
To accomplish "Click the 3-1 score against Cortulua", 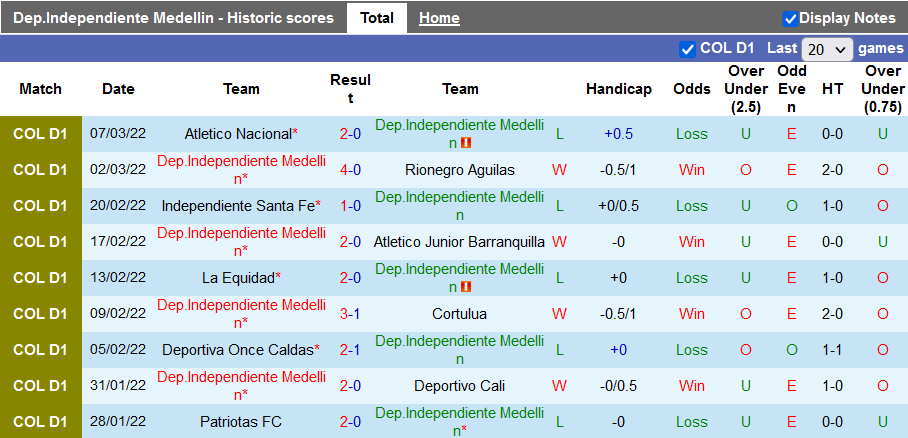I will coord(350,314).
